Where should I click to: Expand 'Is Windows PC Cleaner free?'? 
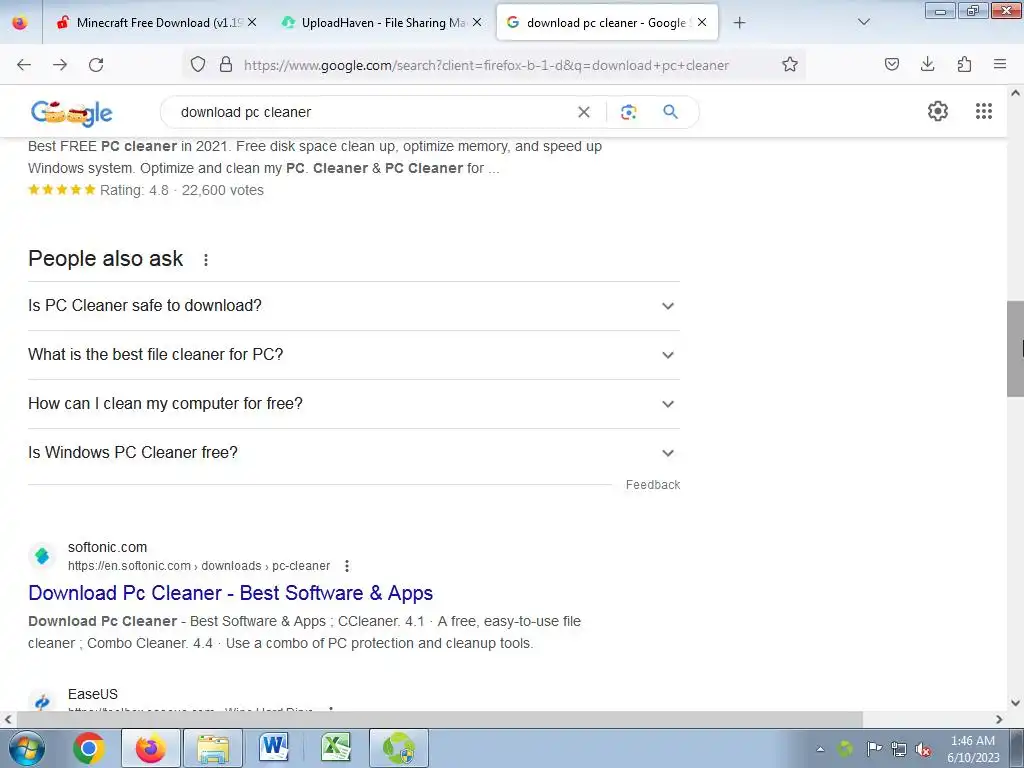[353, 453]
